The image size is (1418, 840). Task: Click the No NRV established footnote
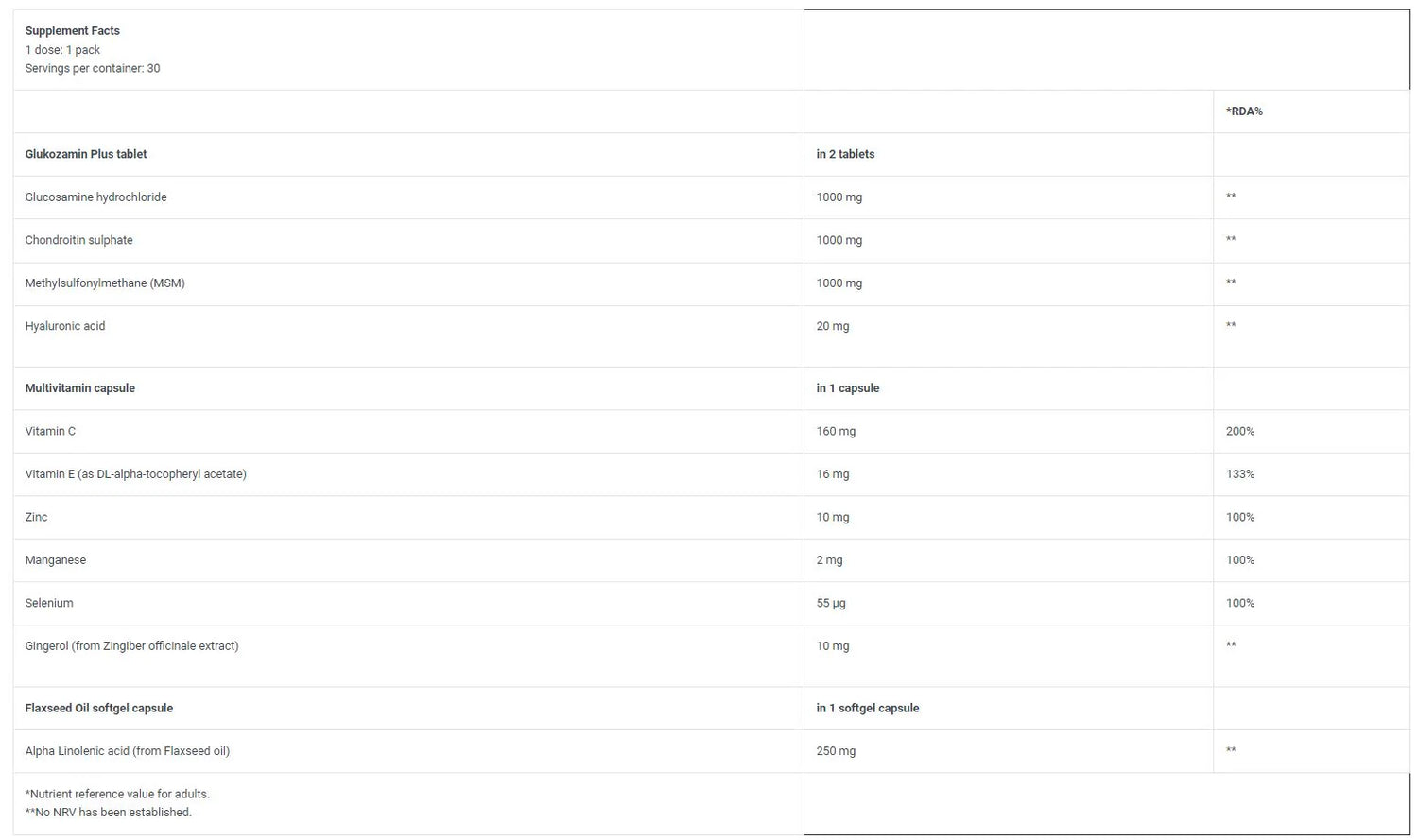point(109,813)
